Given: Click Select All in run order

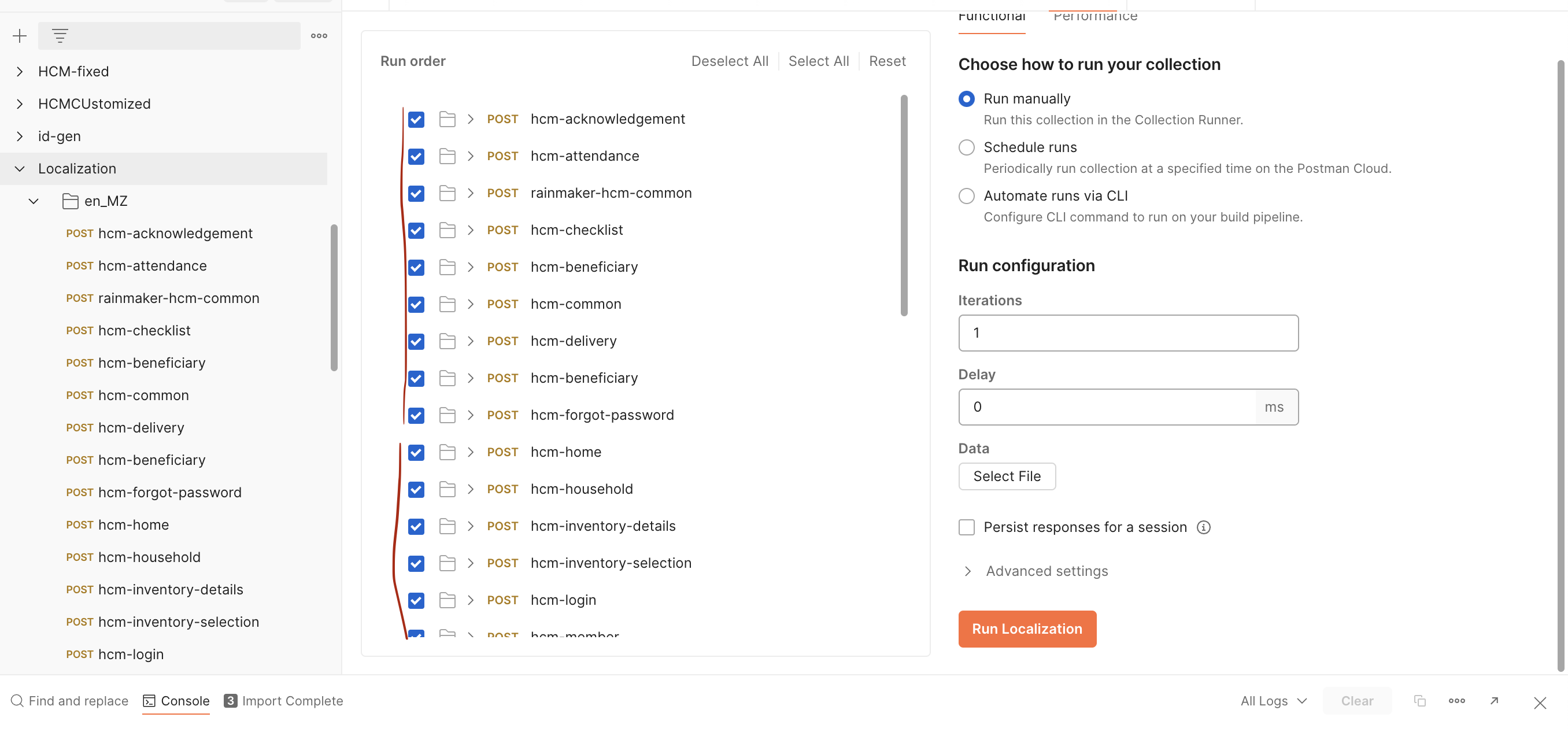Looking at the screenshot, I should pyautogui.click(x=818, y=61).
